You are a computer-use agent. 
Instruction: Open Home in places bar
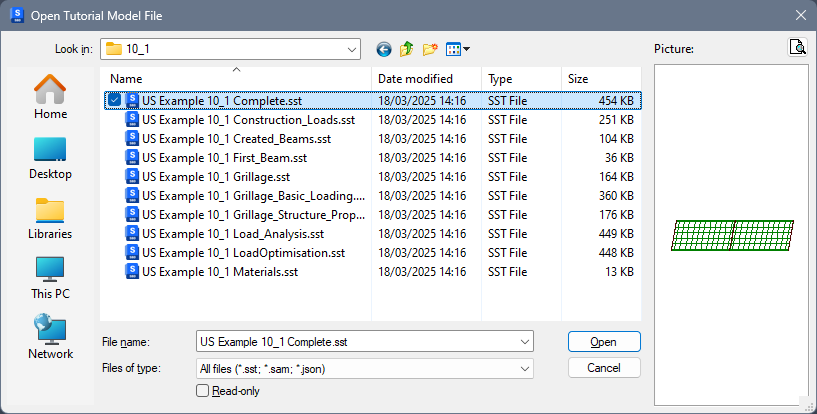coord(51,97)
